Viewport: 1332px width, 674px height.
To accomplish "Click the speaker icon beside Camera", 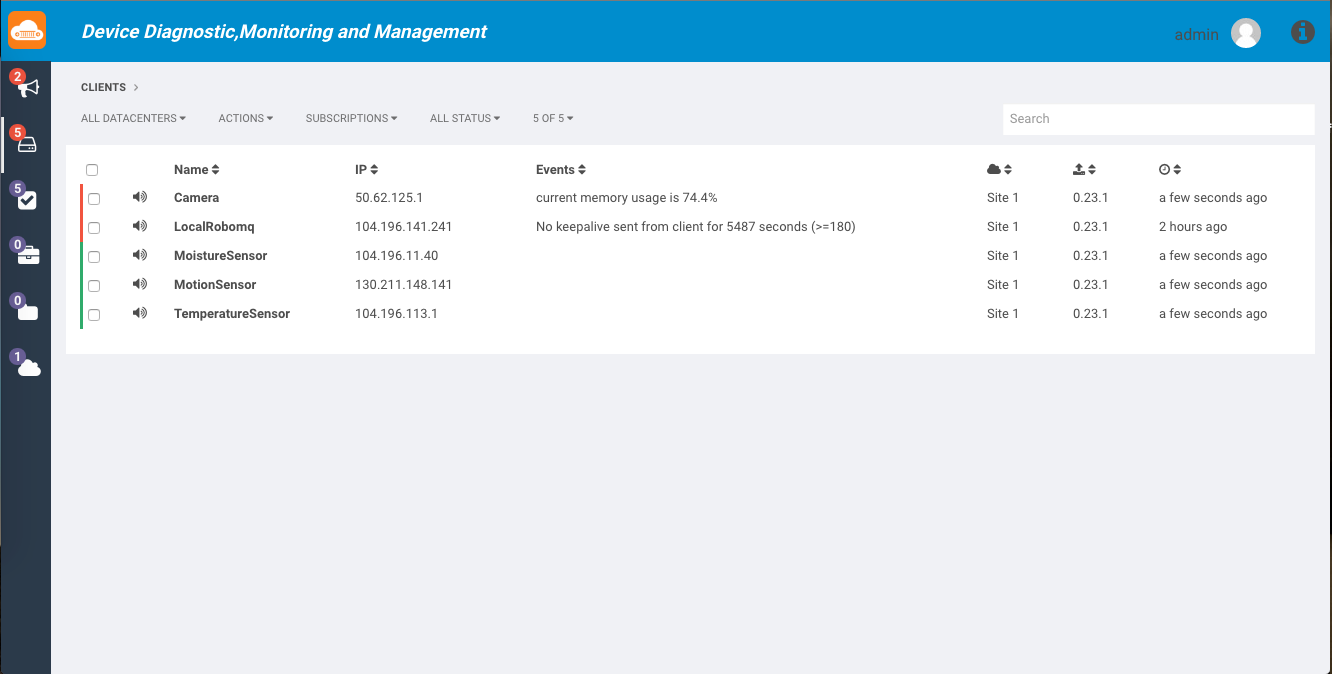I will click(140, 198).
